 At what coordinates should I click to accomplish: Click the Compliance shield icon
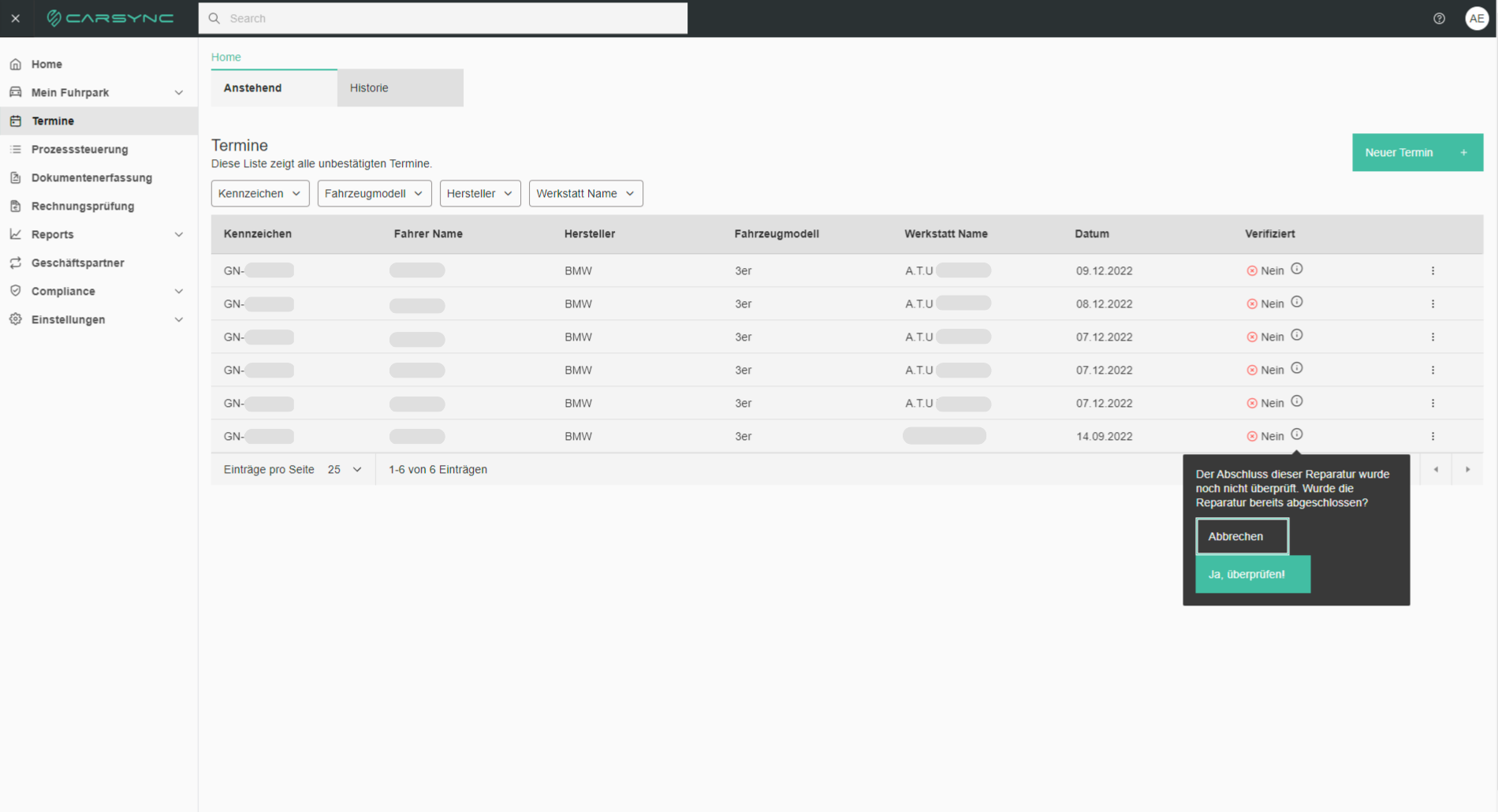coord(16,291)
